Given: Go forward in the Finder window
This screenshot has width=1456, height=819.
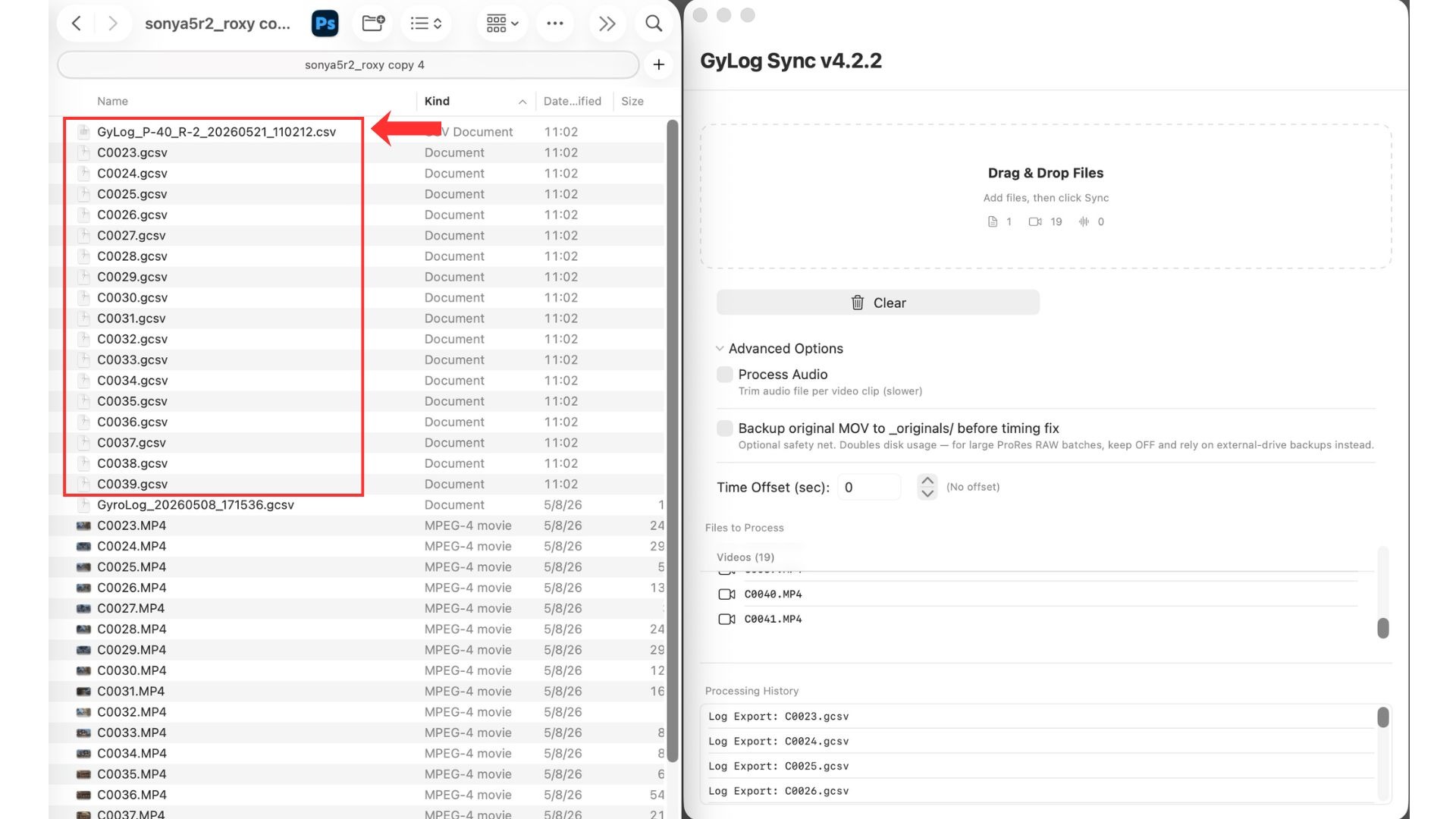Looking at the screenshot, I should (112, 24).
